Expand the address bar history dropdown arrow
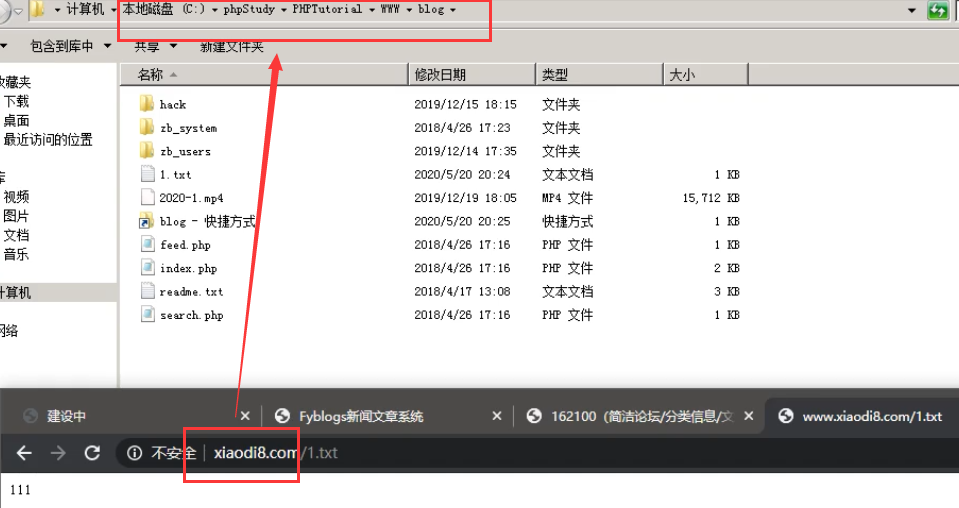959x508 pixels. point(911,10)
